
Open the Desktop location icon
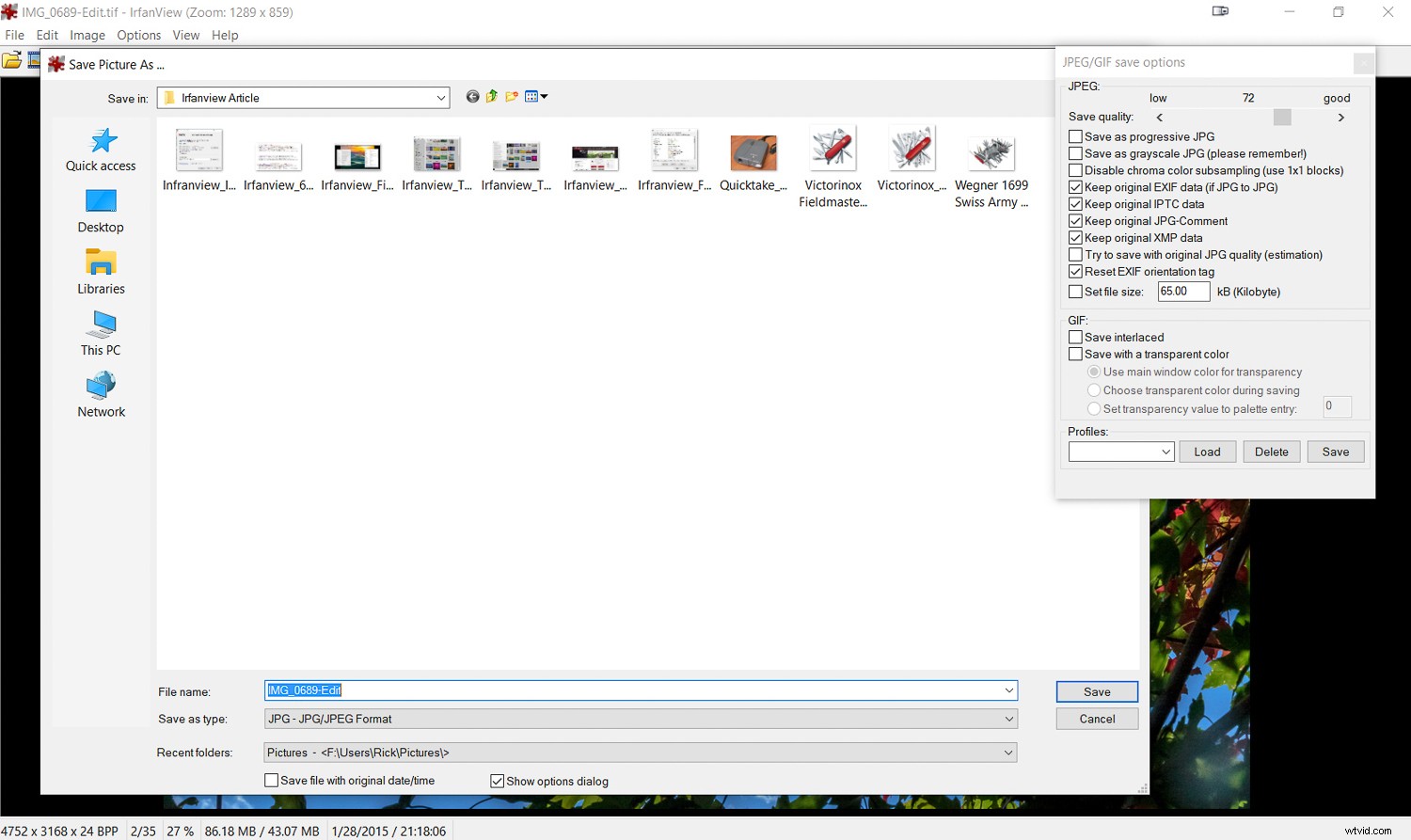(x=100, y=211)
